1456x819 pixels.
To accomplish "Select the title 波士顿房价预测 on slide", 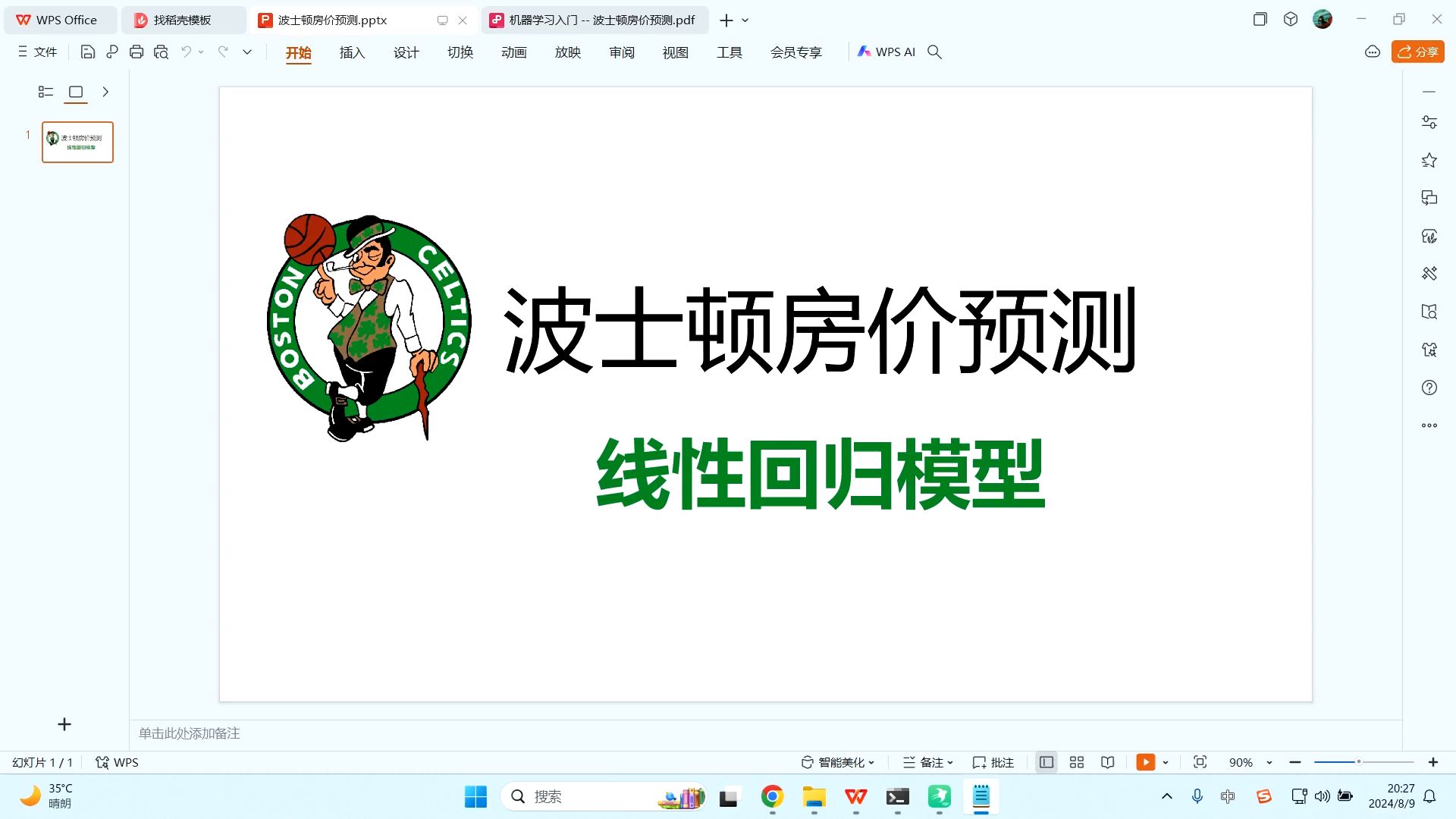I will 821,331.
